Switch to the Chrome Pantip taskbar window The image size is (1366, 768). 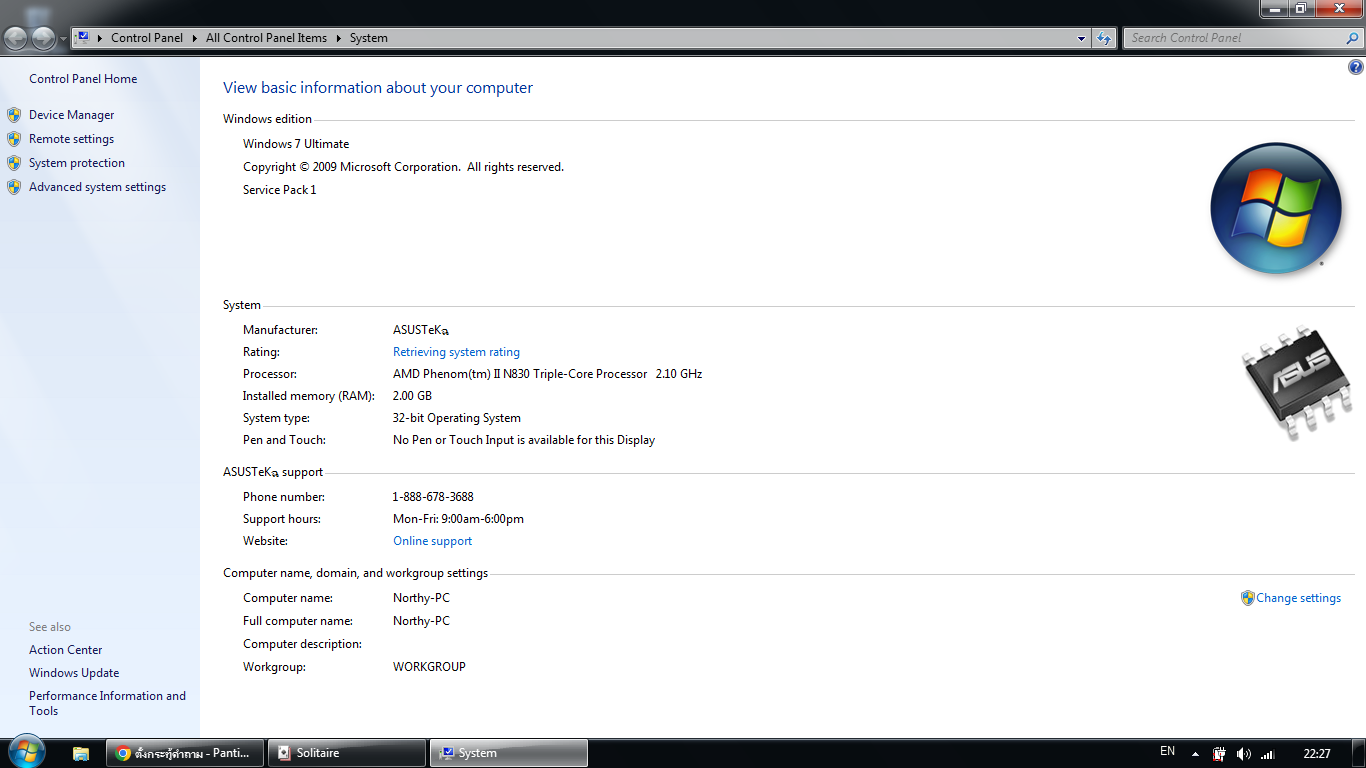point(185,753)
